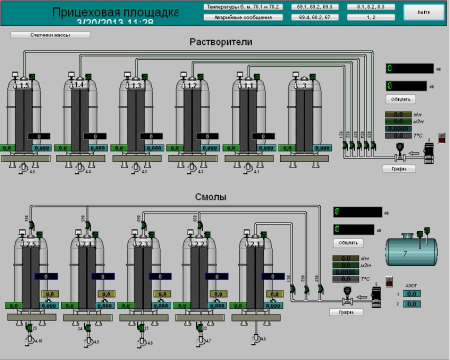
Task: Select solvent pump 5
Action: point(429,153)
